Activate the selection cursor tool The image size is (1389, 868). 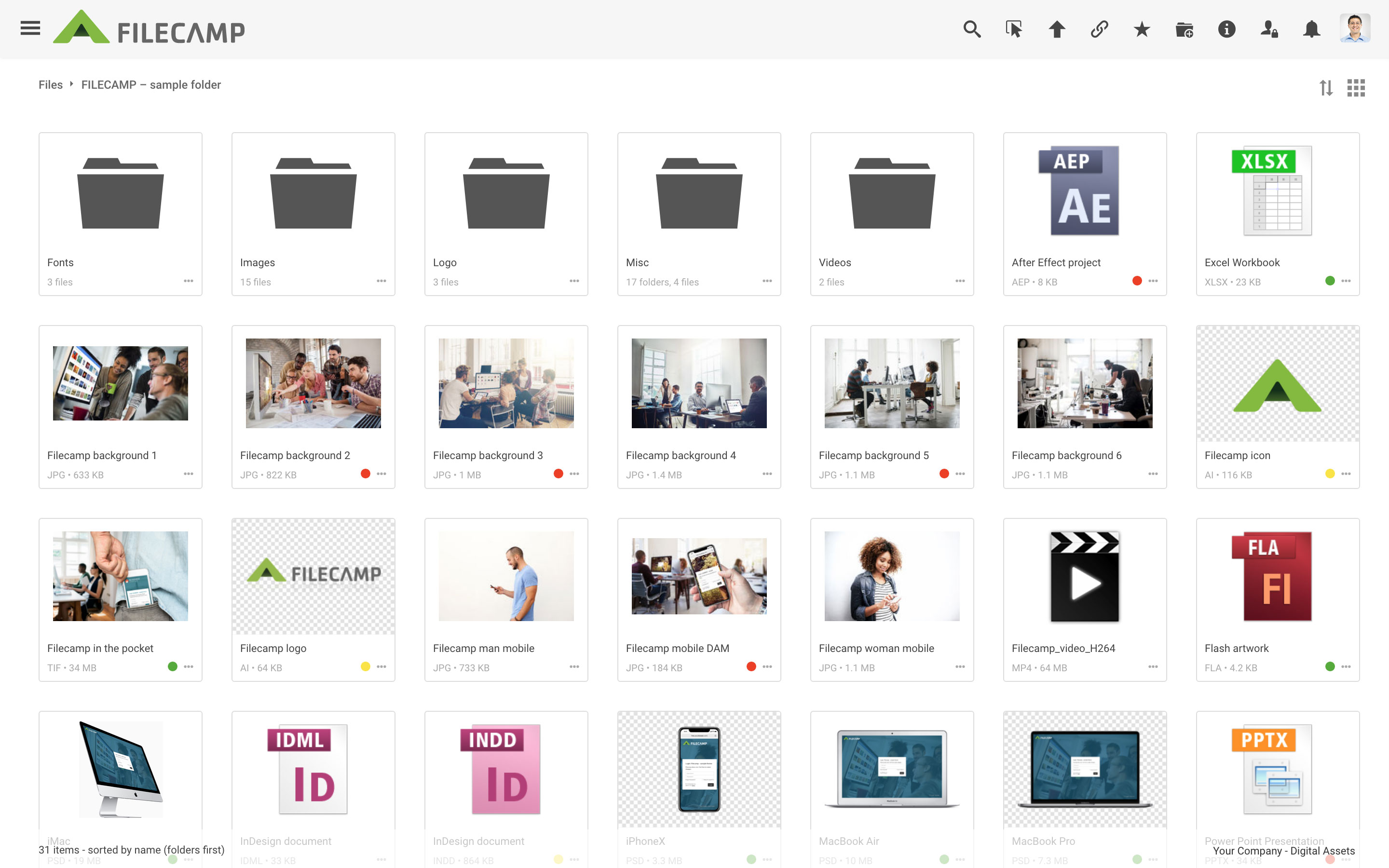tap(1014, 29)
